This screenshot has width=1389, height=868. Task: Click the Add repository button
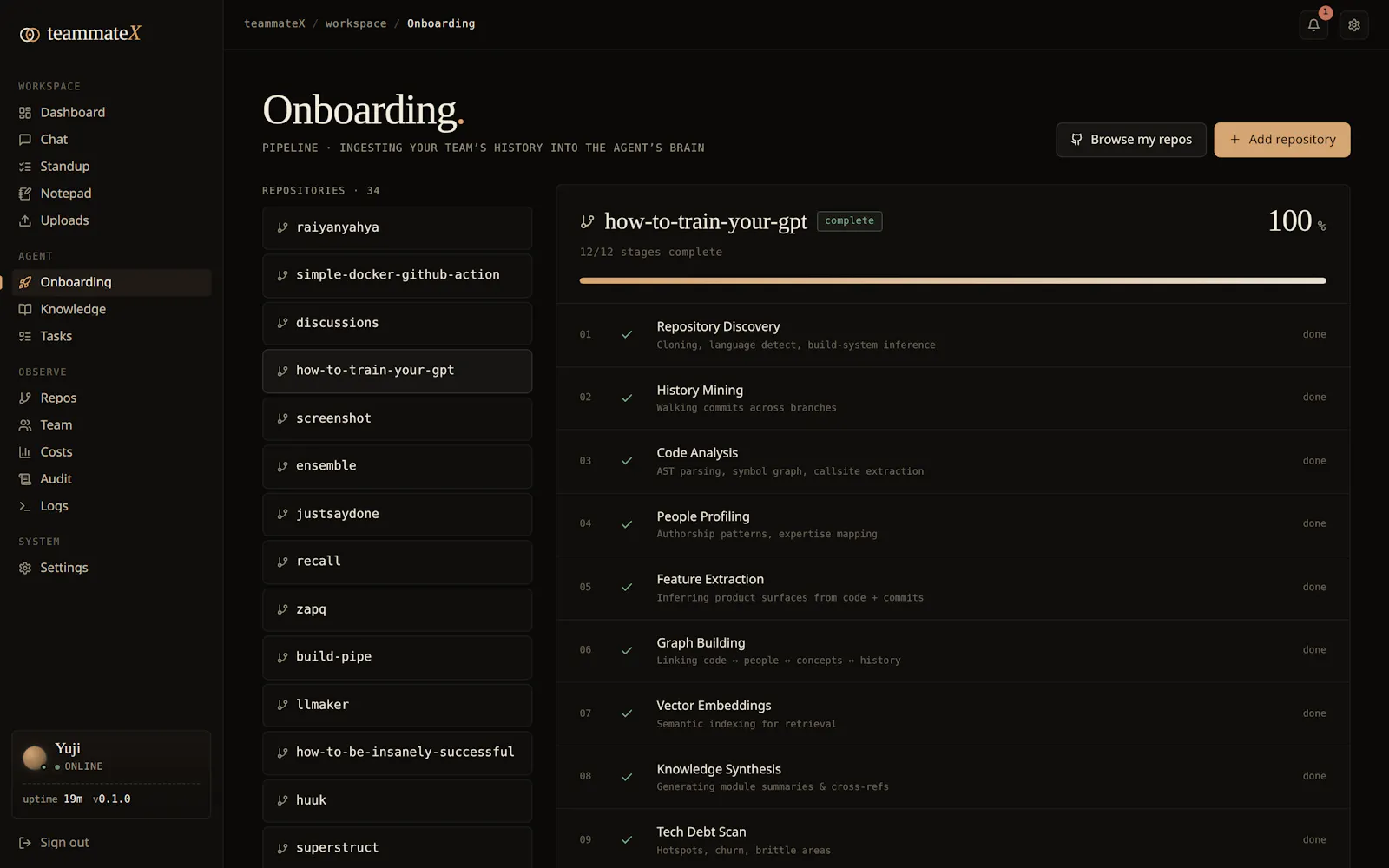point(1282,140)
